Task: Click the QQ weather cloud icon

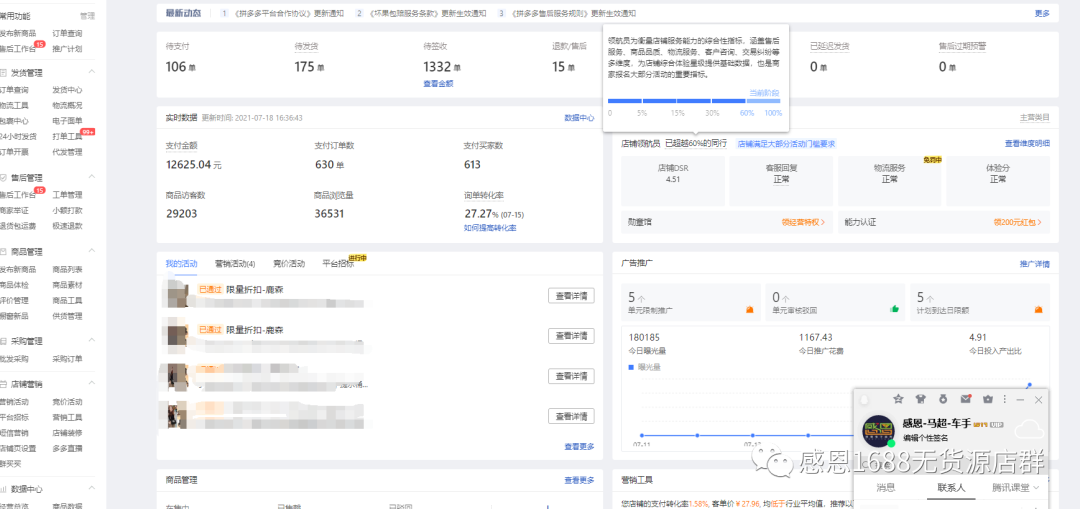Action: [x=1030, y=431]
